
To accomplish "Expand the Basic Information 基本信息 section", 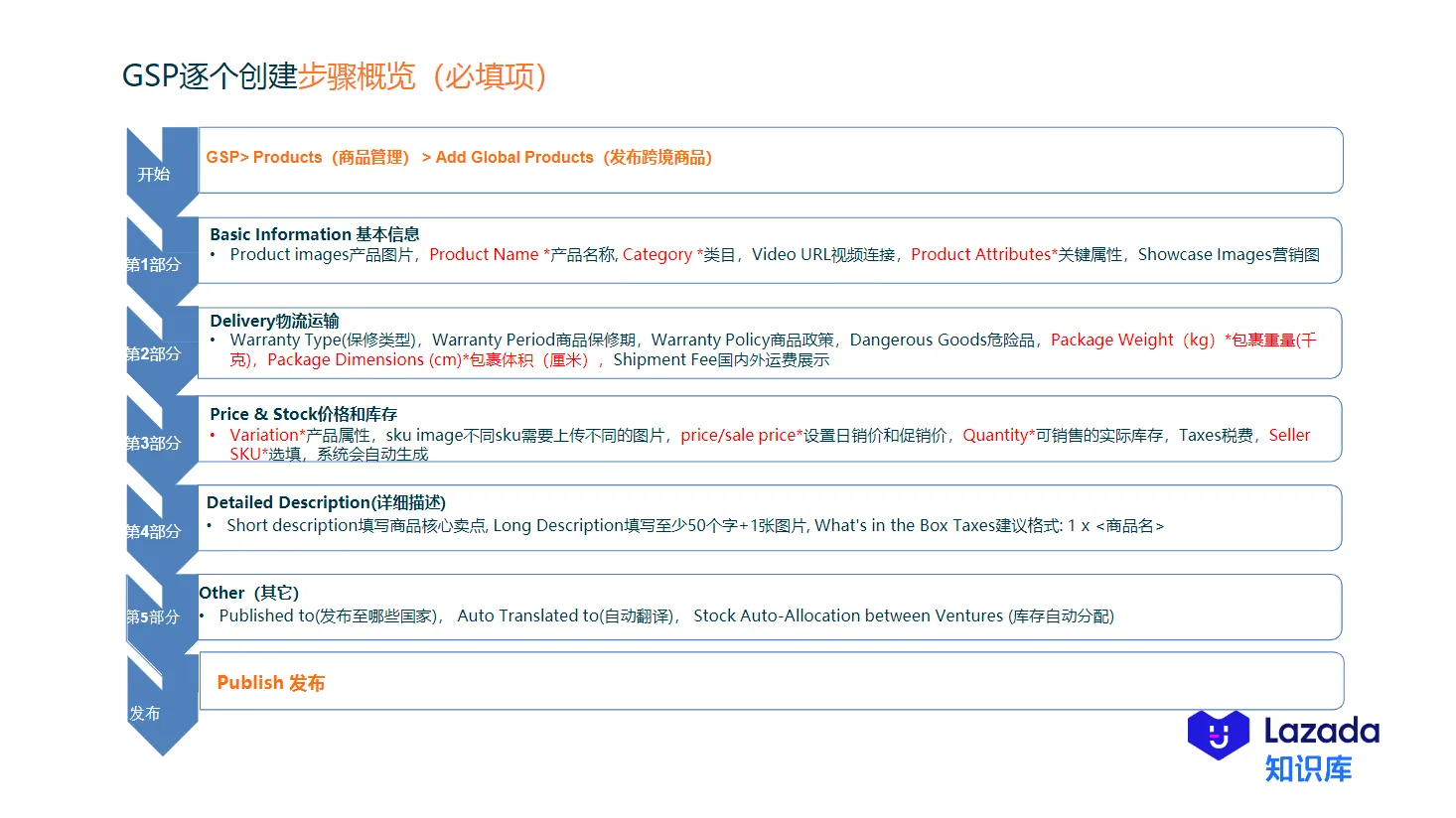I will coord(314,234).
